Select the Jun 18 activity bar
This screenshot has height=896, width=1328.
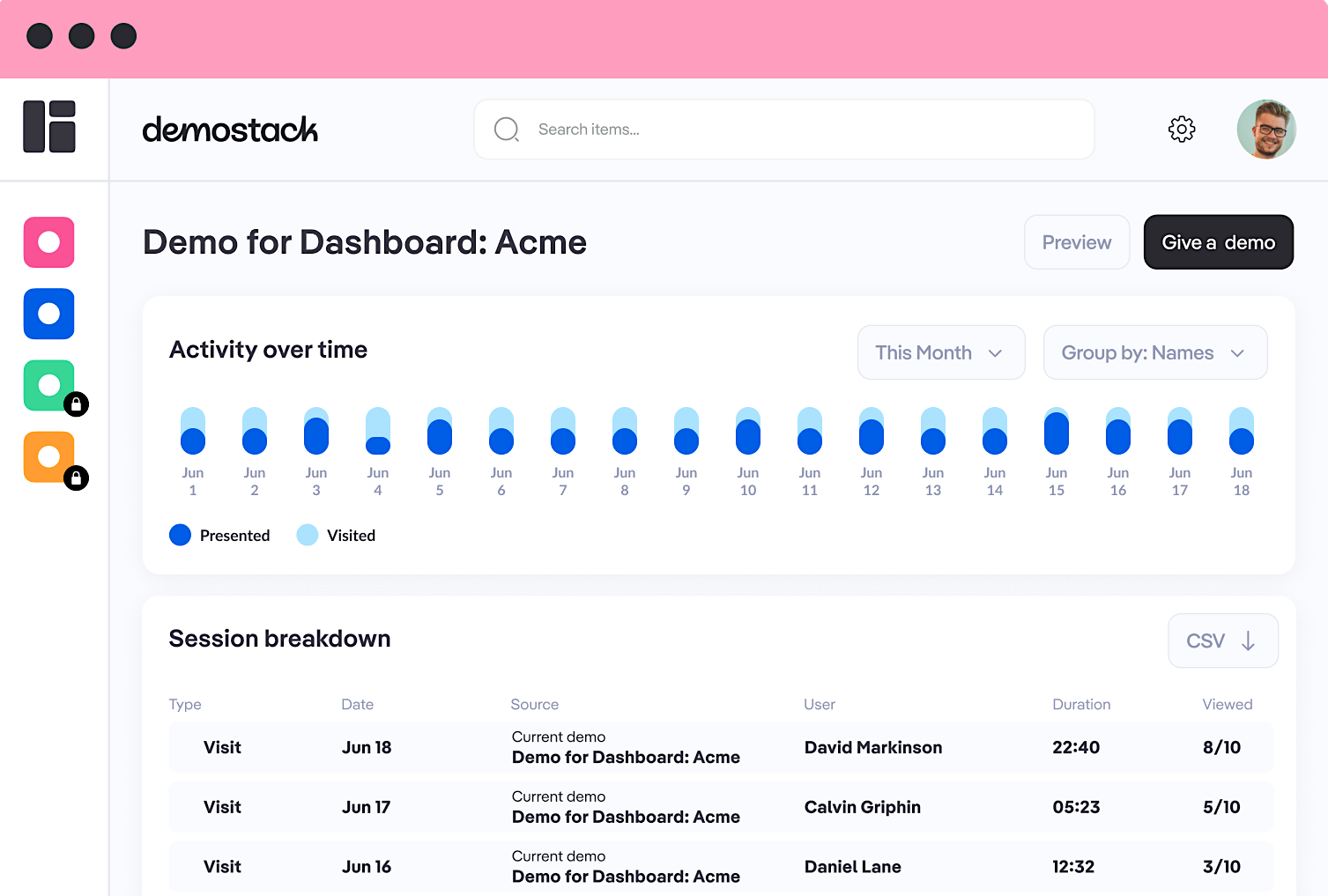click(1242, 431)
